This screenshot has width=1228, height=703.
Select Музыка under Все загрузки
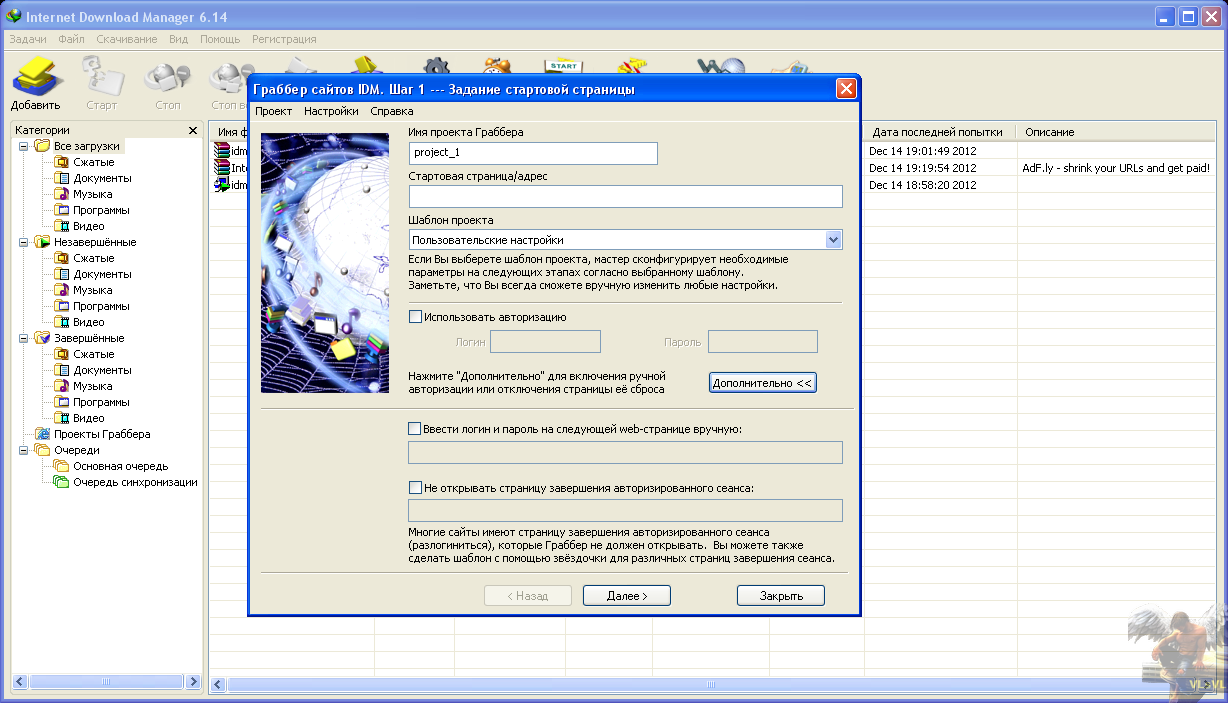[92, 194]
